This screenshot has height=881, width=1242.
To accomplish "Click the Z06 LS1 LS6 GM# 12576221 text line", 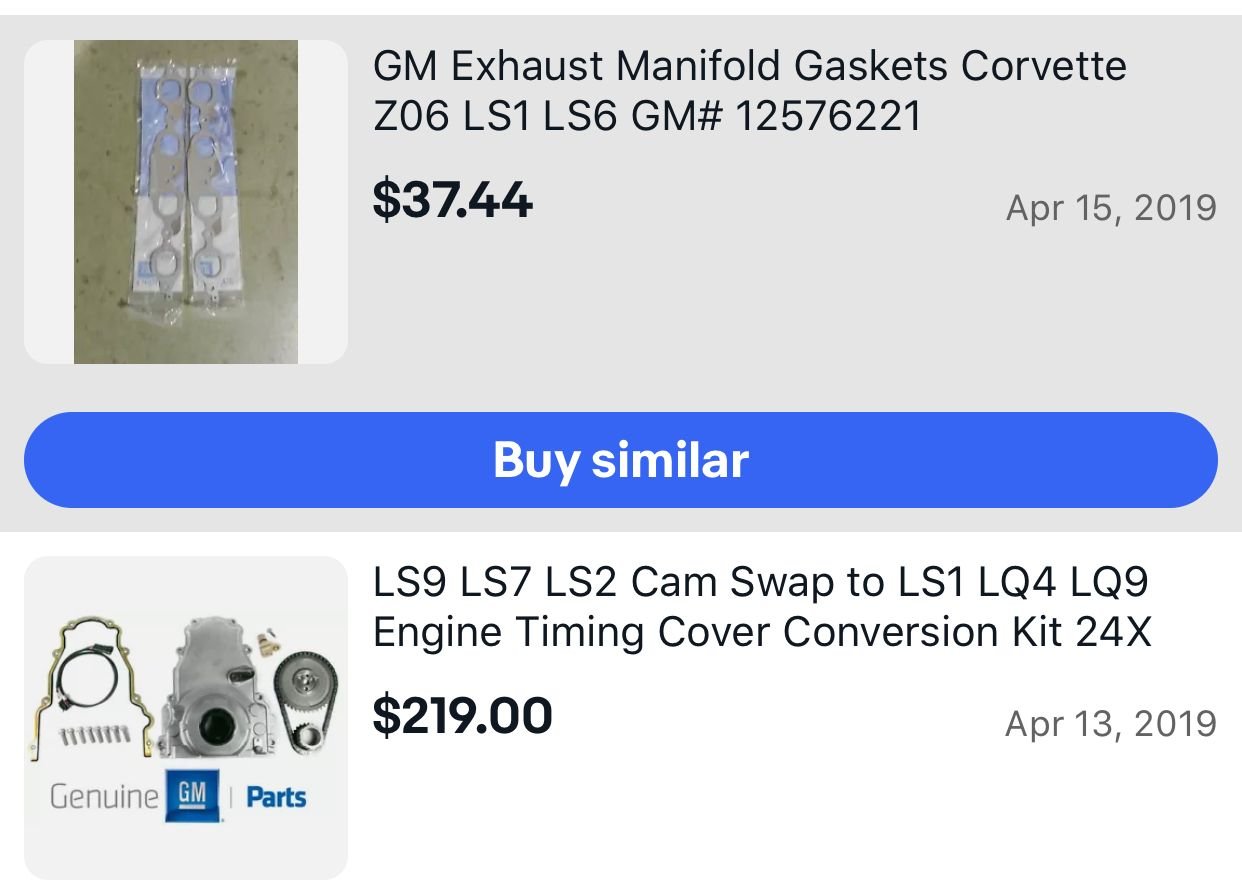I will pyautogui.click(x=646, y=118).
